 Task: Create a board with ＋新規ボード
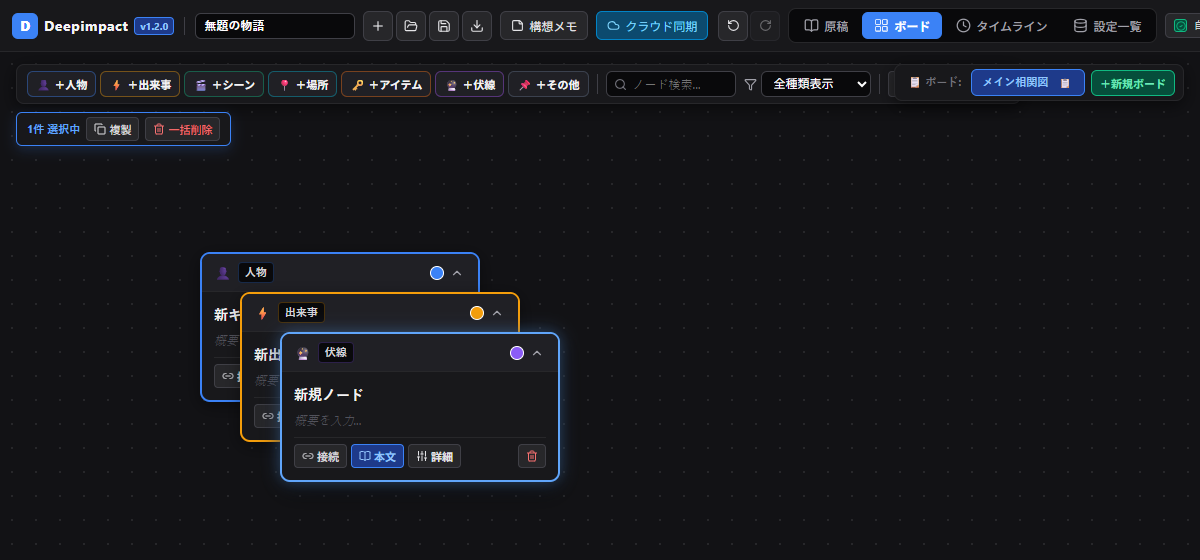click(x=1133, y=83)
